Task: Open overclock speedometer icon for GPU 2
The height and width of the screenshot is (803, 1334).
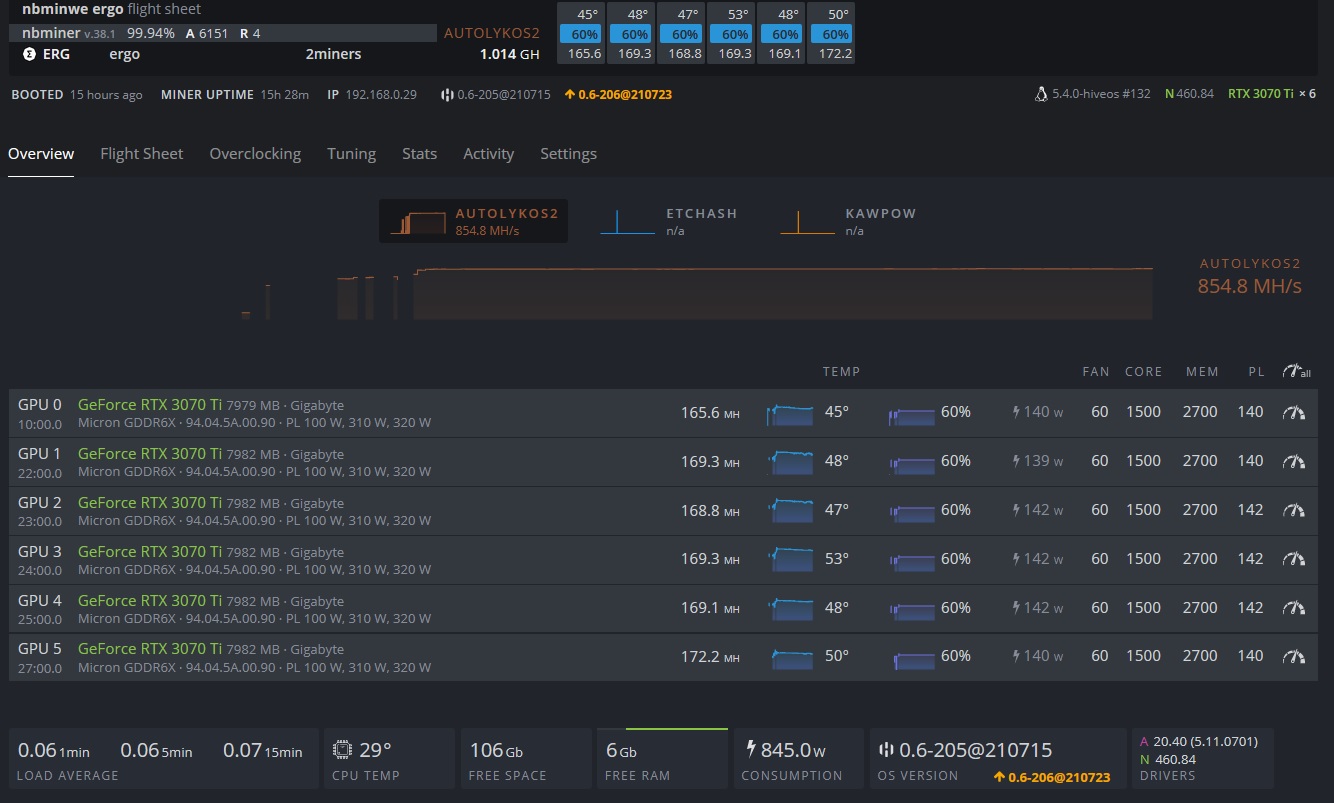Action: click(x=1294, y=510)
